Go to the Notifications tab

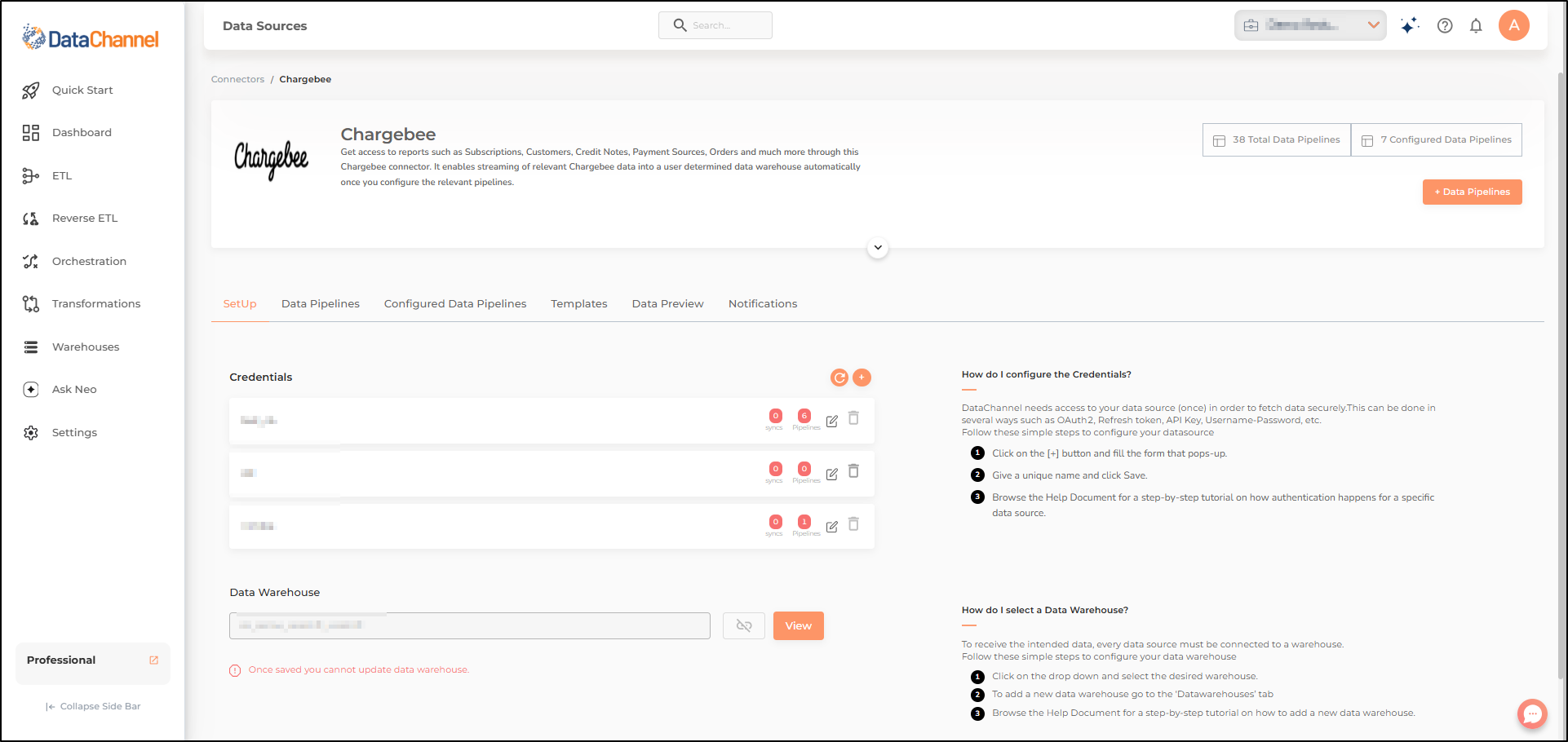763,304
